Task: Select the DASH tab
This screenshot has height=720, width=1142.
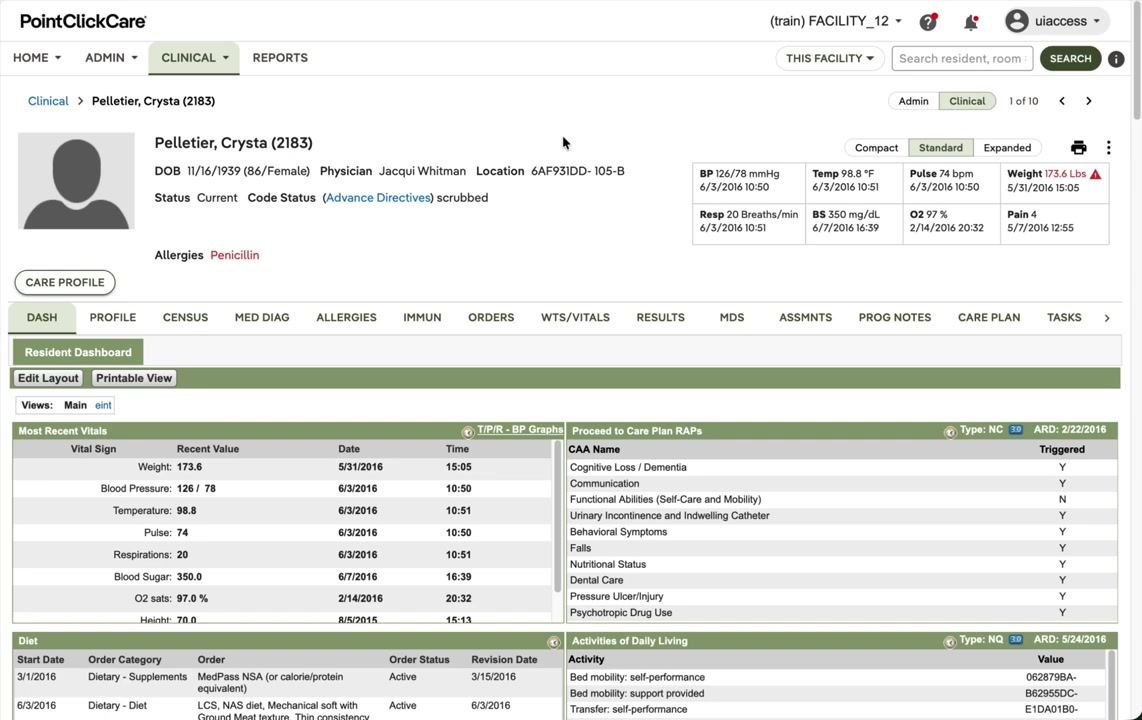Action: pos(42,318)
